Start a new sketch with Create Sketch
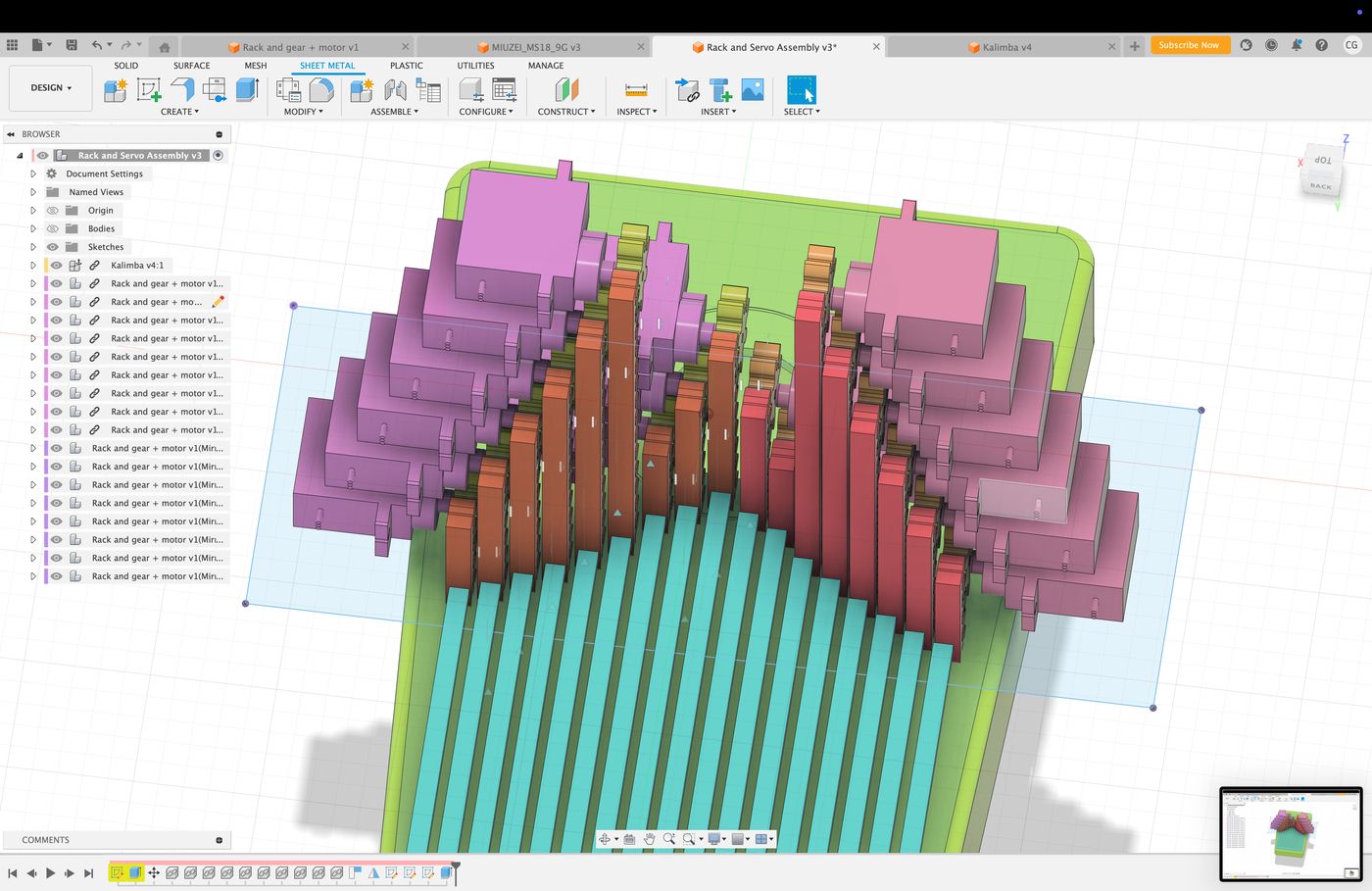The height and width of the screenshot is (891, 1372). pos(149,90)
